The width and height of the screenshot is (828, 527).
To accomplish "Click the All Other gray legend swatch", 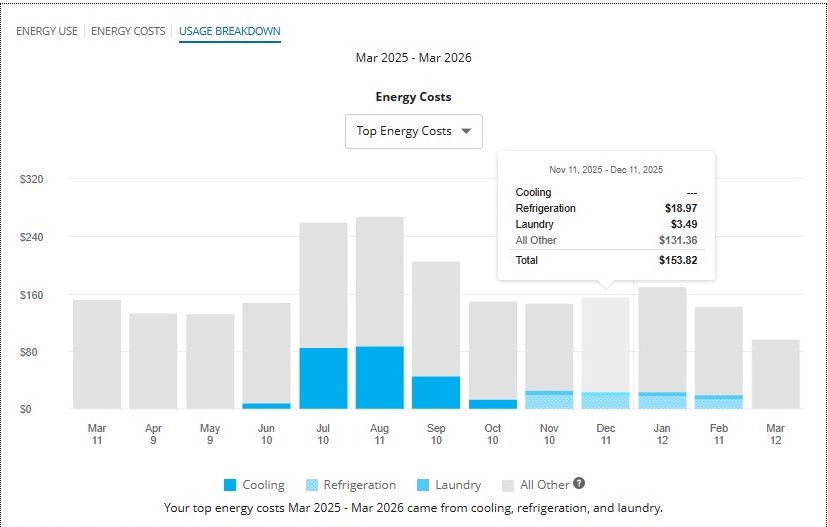I will (510, 485).
